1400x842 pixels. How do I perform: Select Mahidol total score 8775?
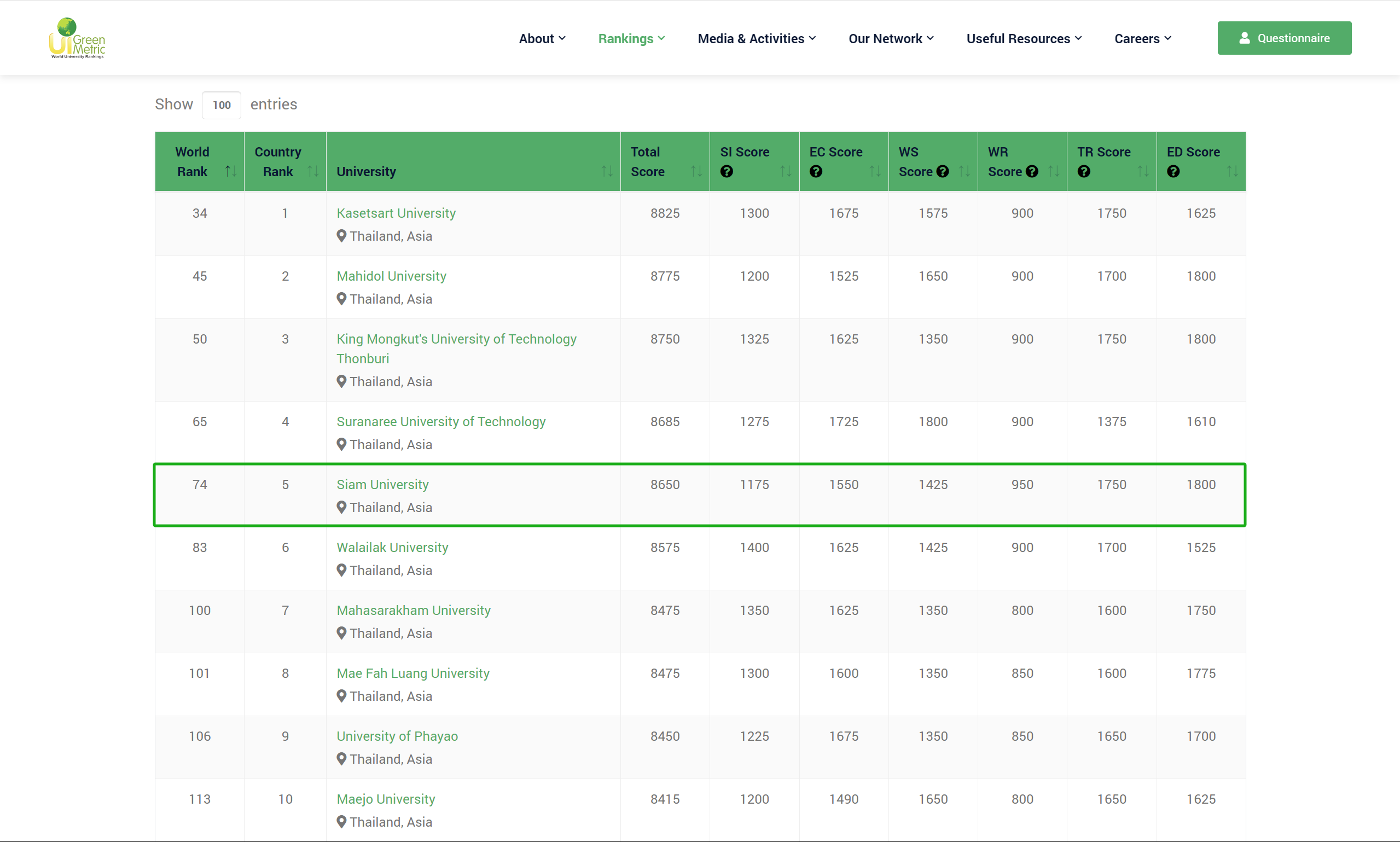(665, 276)
